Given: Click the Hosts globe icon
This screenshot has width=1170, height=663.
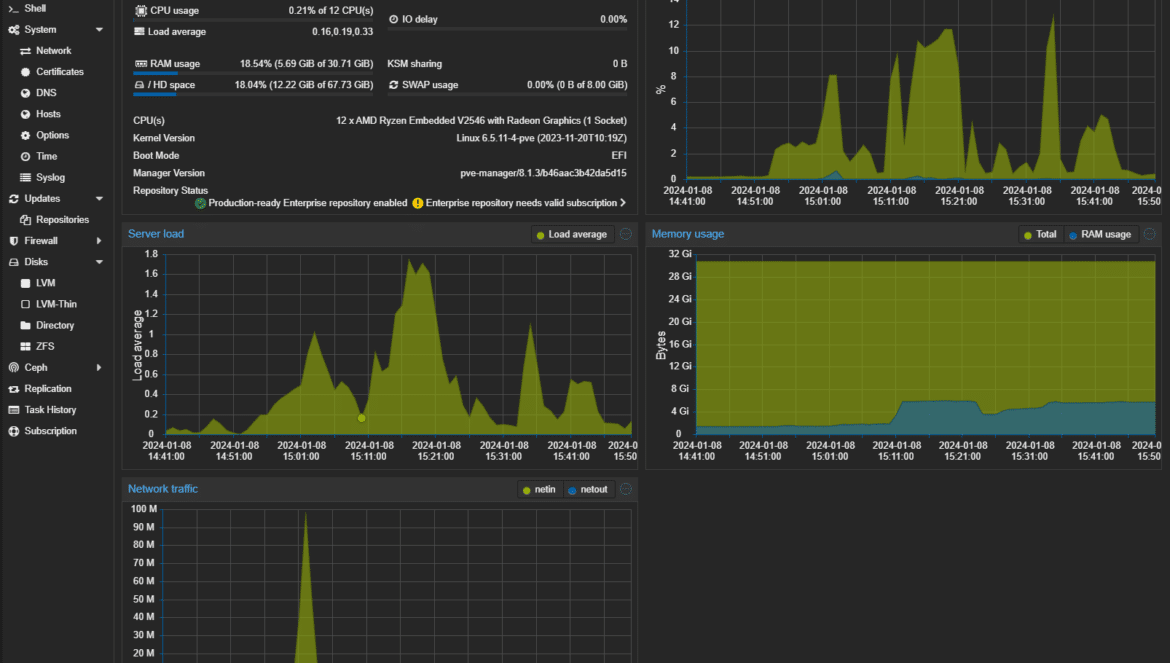Looking at the screenshot, I should pyautogui.click(x=25, y=114).
